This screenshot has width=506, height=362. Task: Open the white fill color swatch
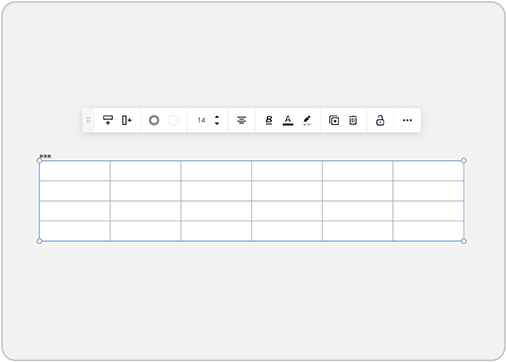coord(173,120)
